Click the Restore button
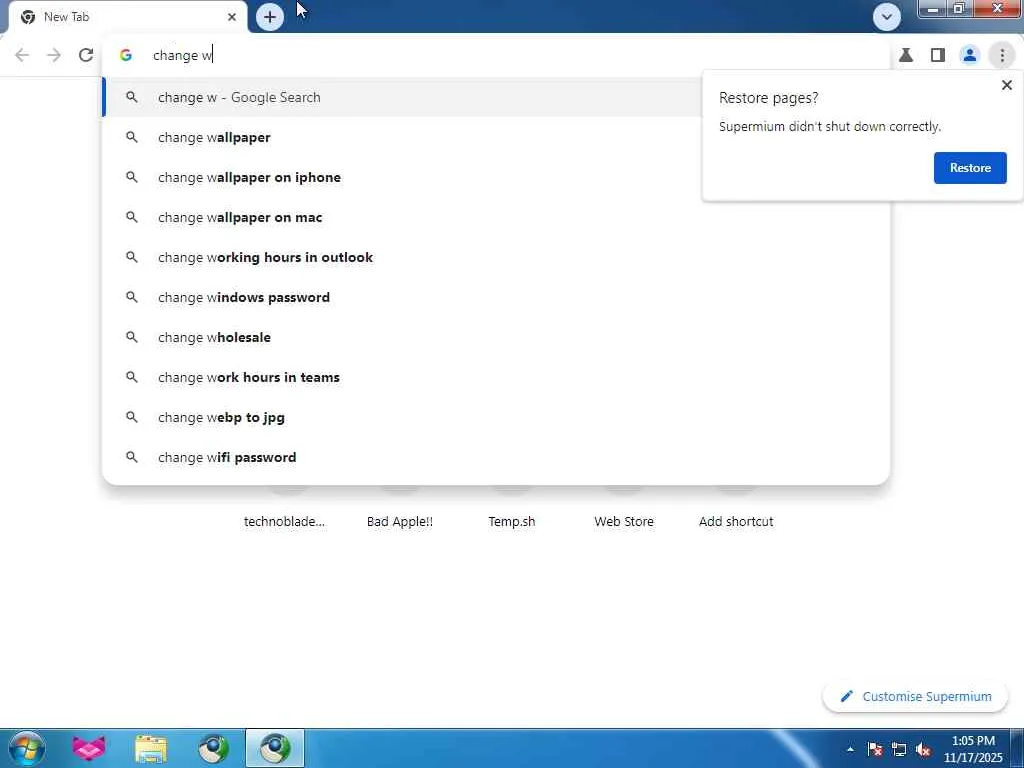This screenshot has width=1024, height=768. point(970,168)
